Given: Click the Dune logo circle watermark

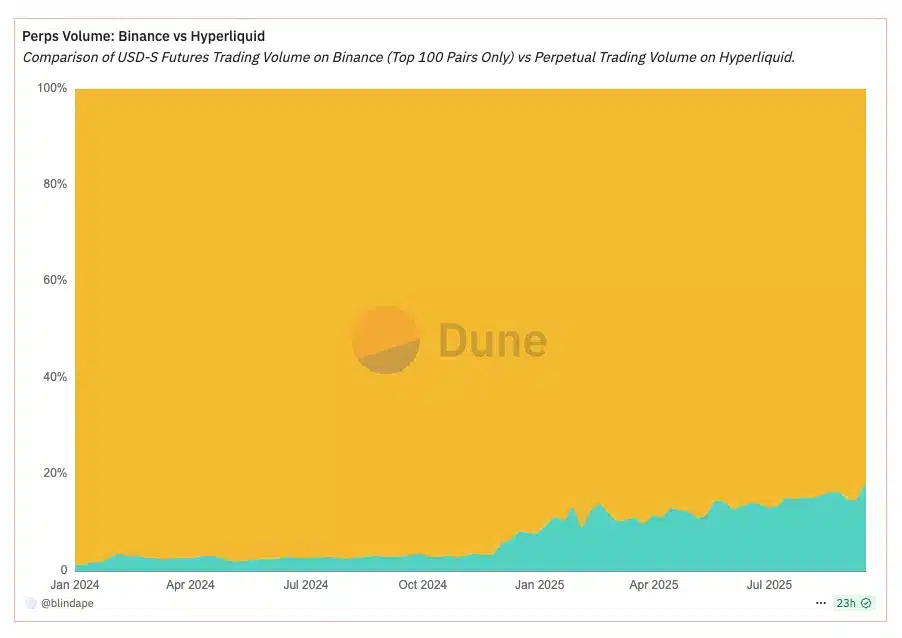Looking at the screenshot, I should coord(386,340).
